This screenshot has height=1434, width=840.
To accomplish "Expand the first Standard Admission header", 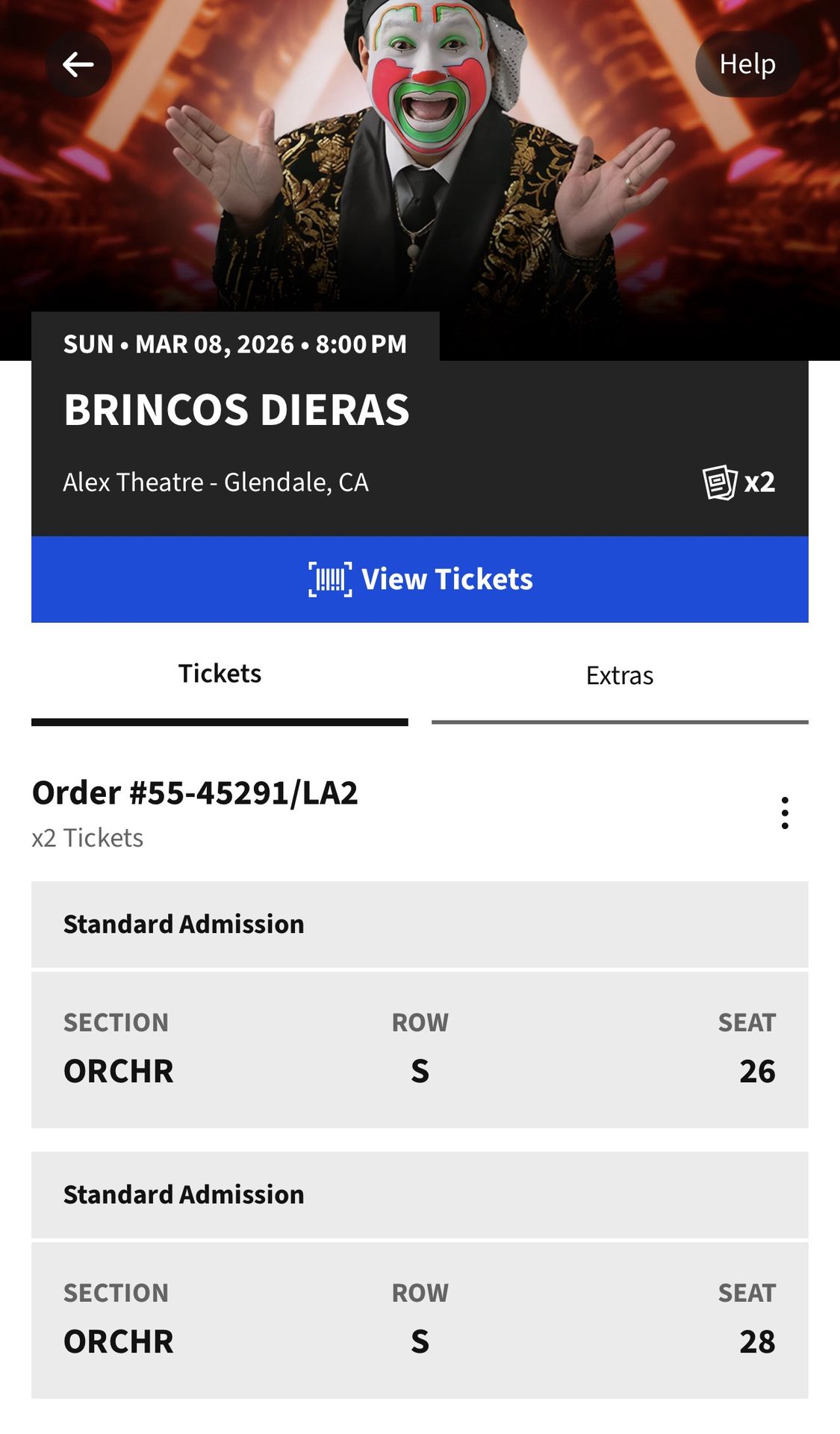I will click(420, 925).
